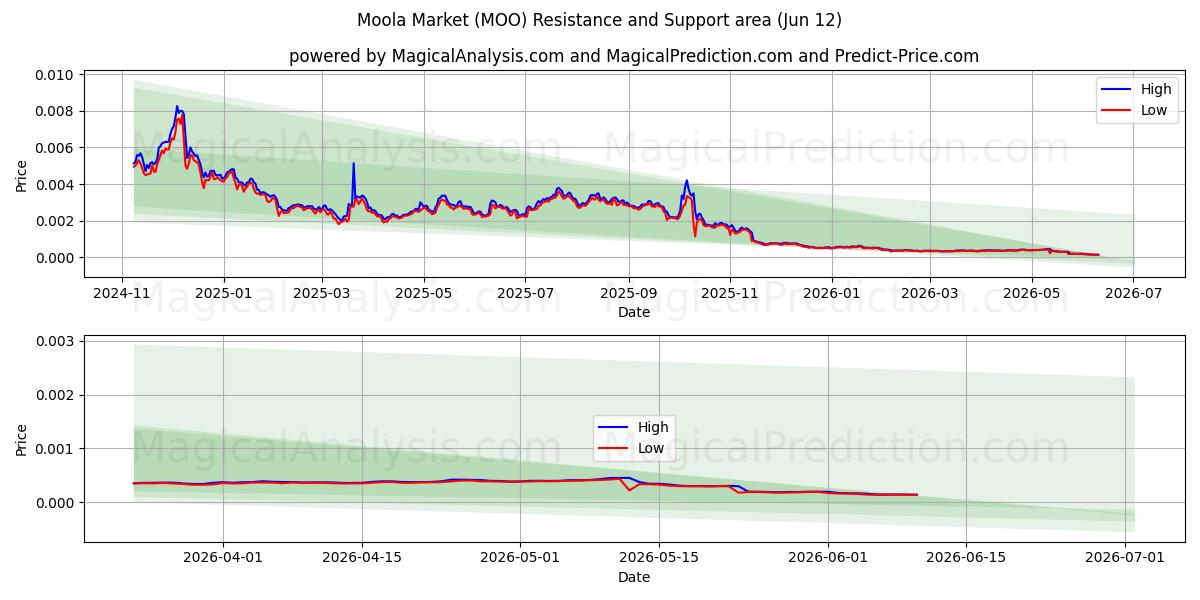
Task: Click the 2025-07 date tick label
Action: [x=526, y=294]
